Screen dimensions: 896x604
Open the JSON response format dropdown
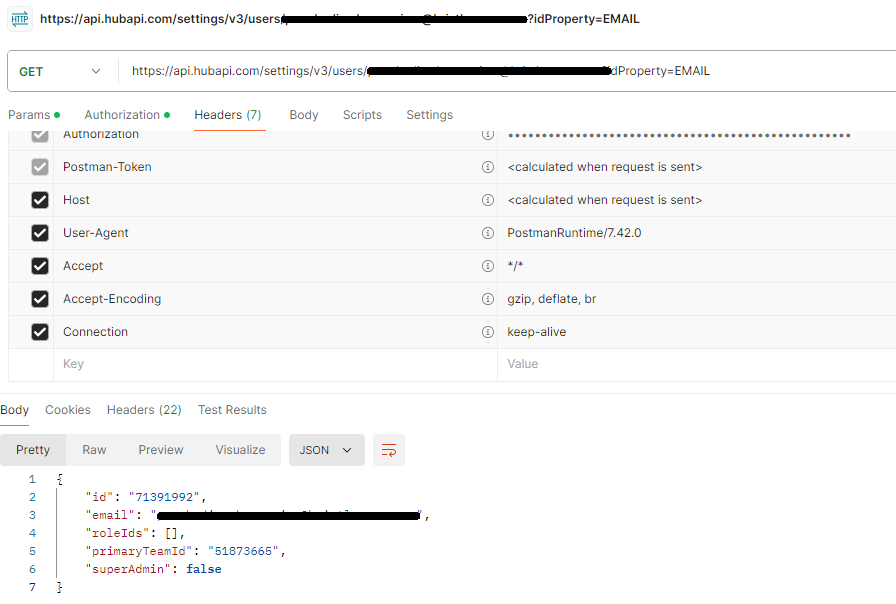(326, 450)
